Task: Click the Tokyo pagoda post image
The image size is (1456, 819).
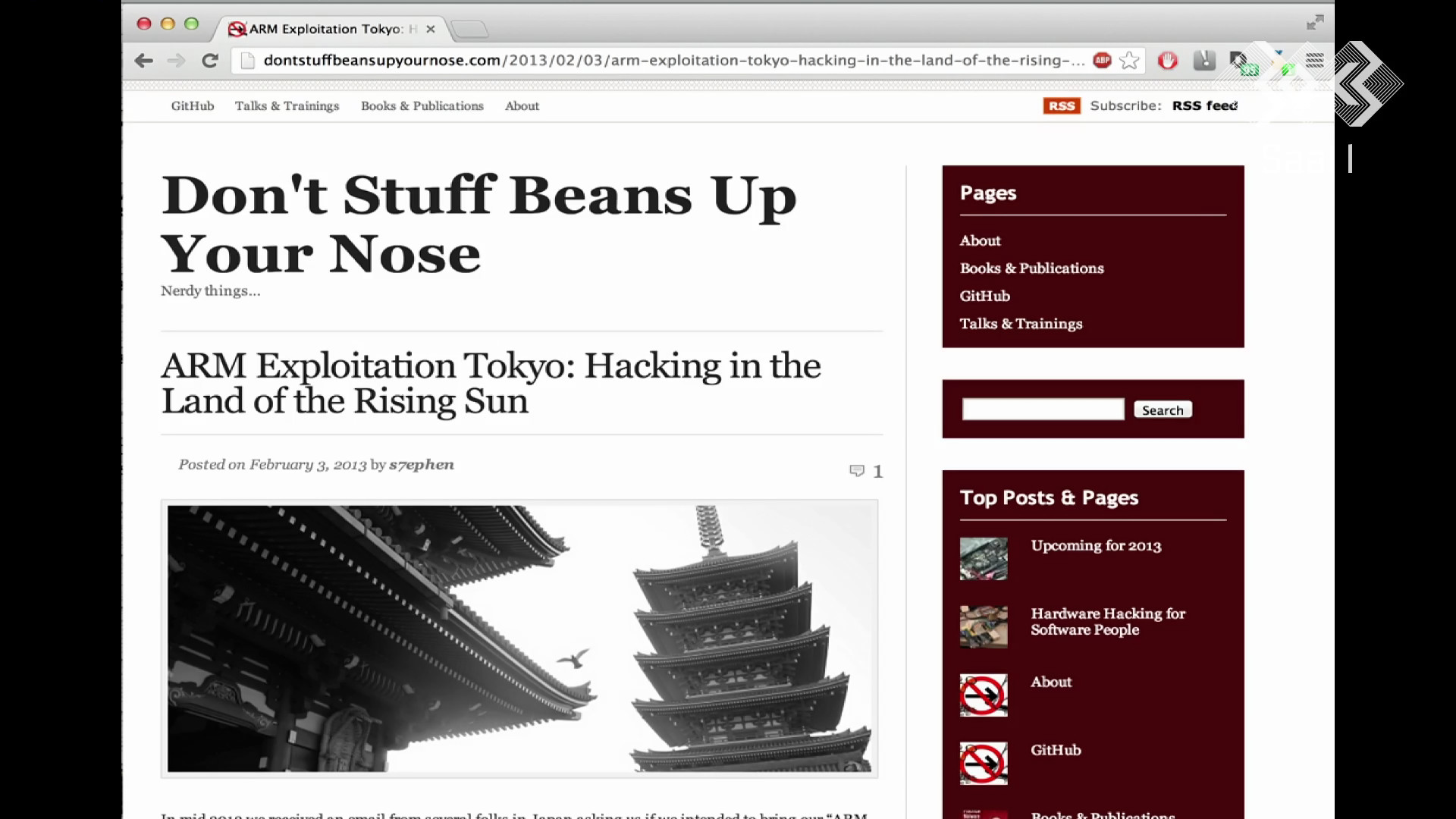Action: (x=519, y=639)
